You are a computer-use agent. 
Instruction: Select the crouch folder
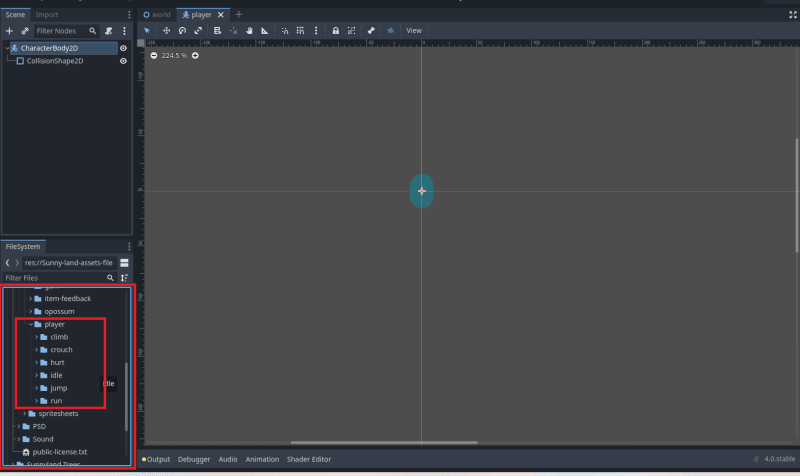click(61, 349)
